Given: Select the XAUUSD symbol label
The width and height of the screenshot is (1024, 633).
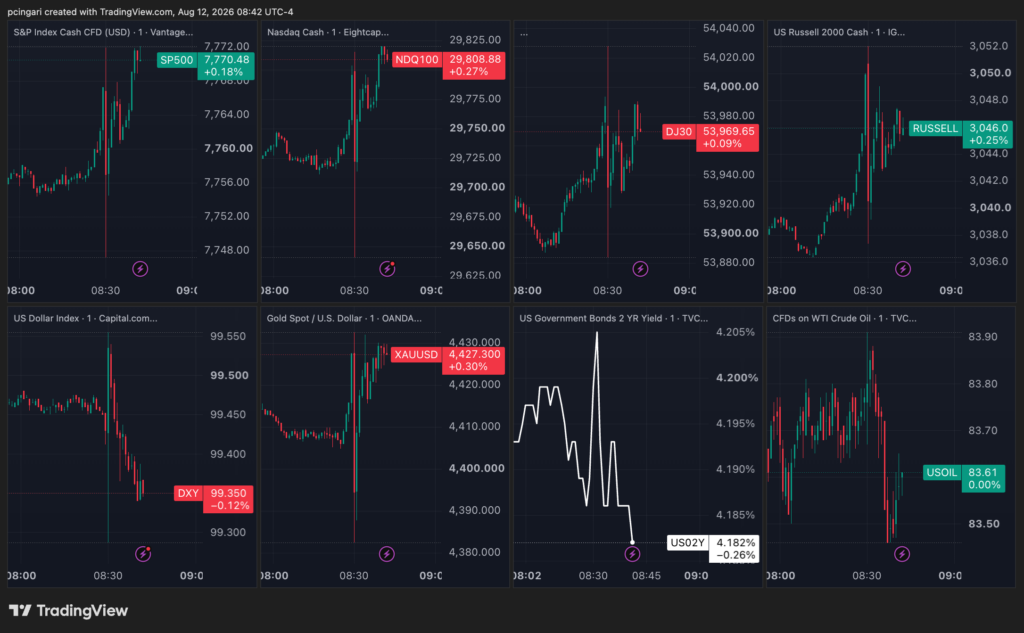Looking at the screenshot, I should (416, 354).
